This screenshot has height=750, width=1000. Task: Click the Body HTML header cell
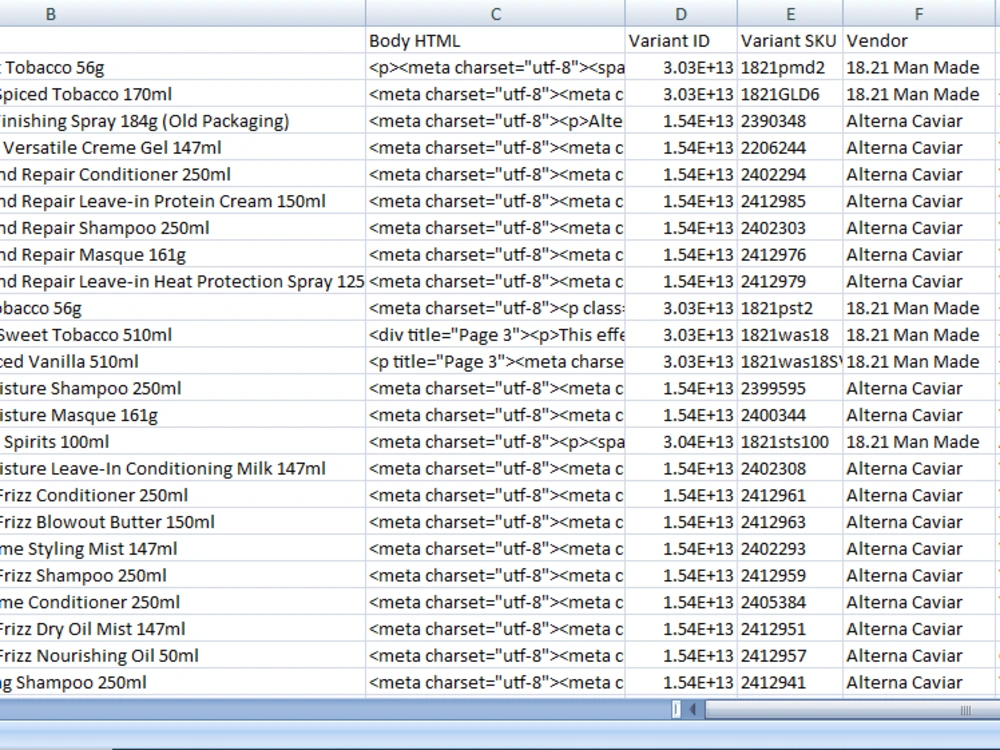click(x=496, y=40)
